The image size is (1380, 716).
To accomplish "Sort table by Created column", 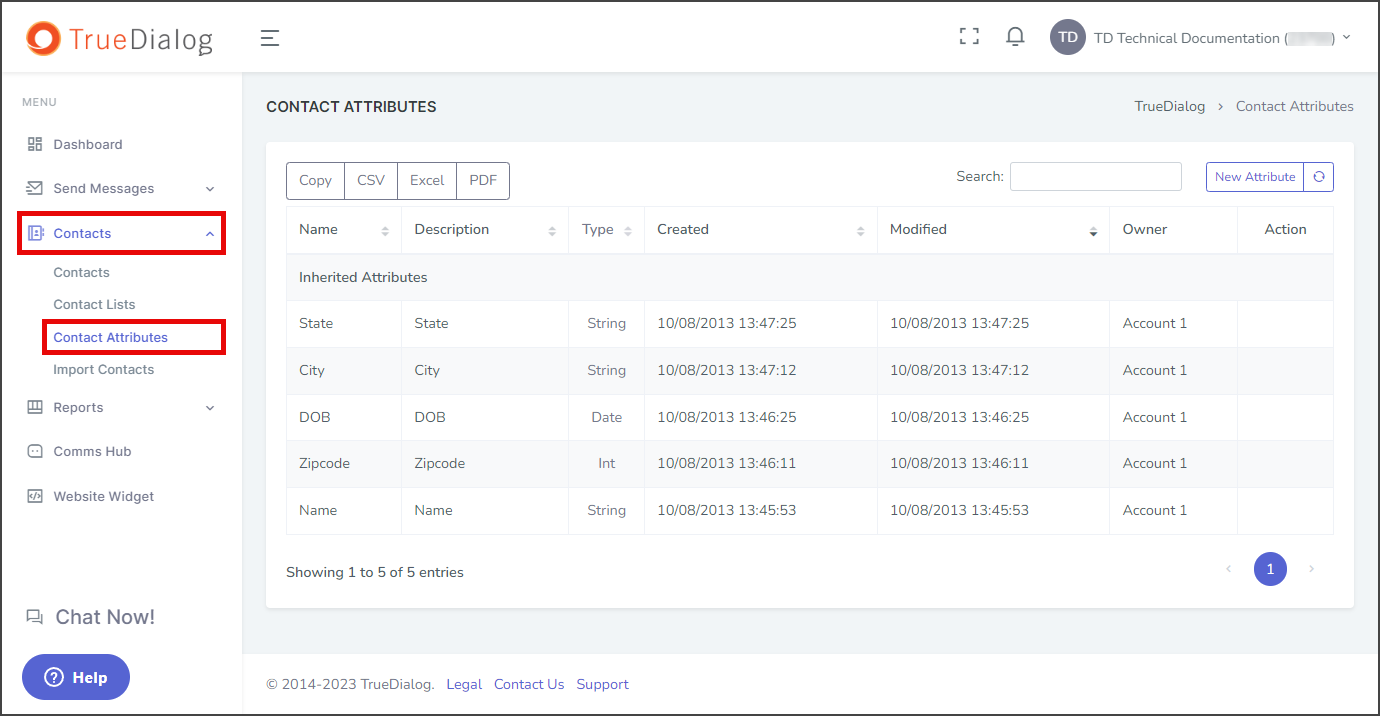I will coord(761,230).
